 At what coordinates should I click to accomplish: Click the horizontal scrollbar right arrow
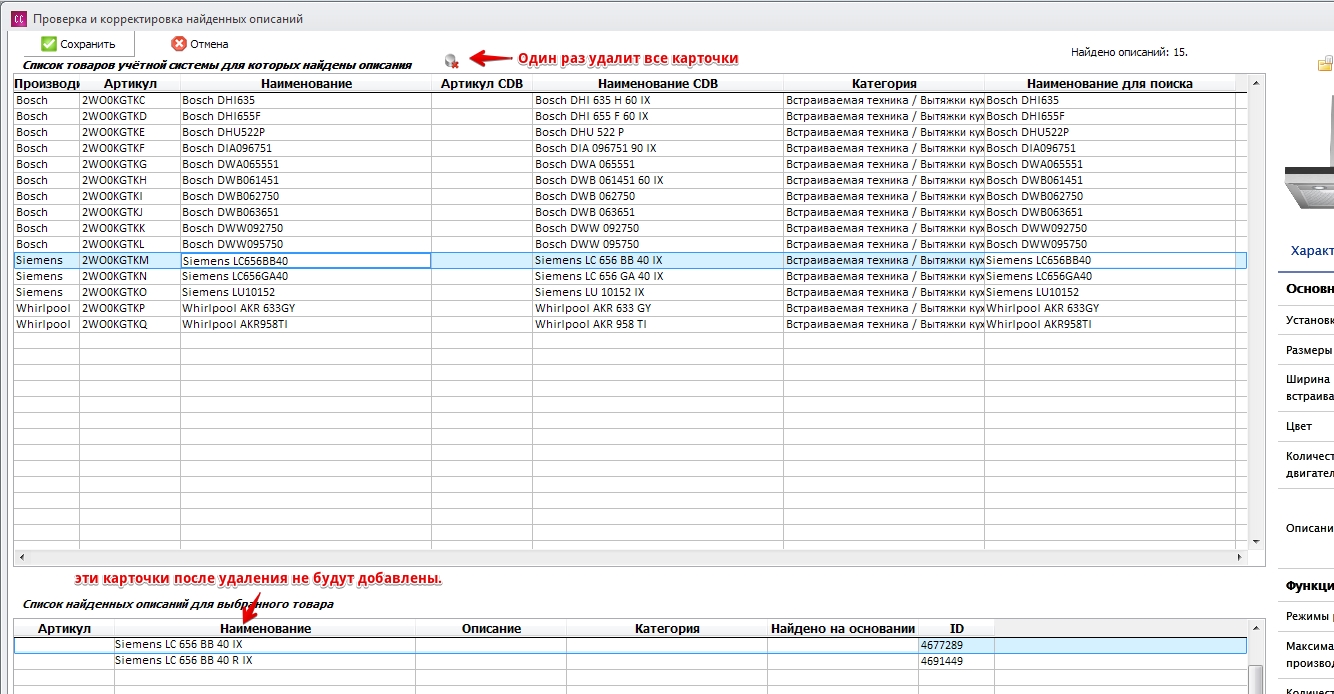[1243, 558]
